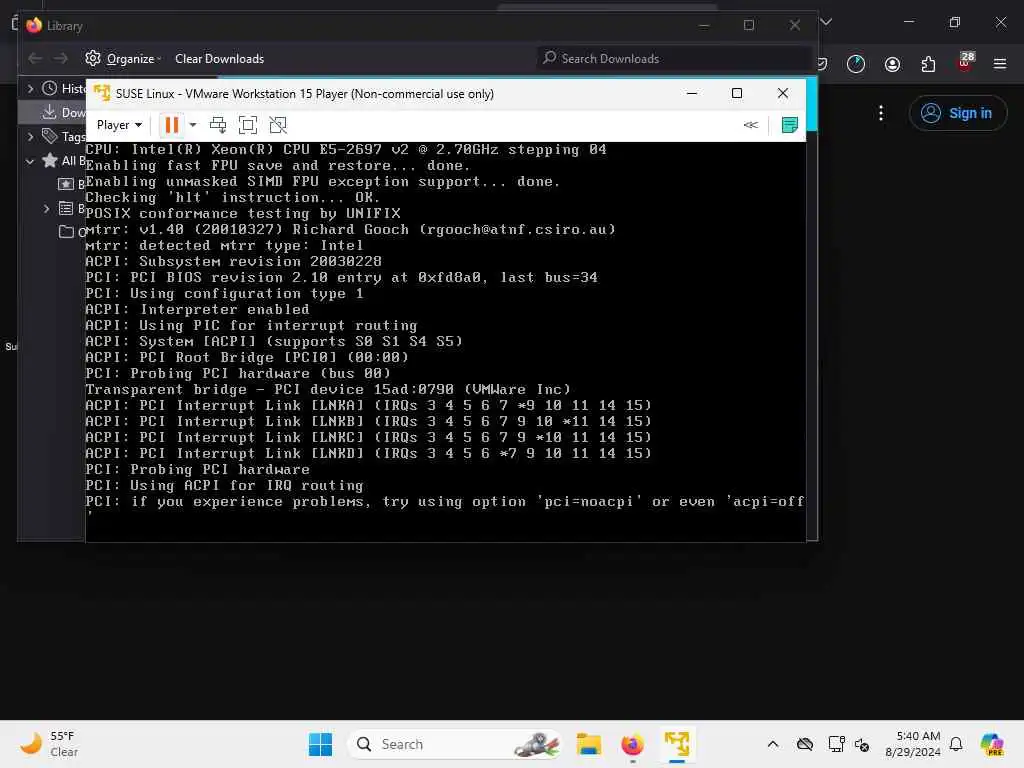Switch to Firefox from taskbar
1024x768 pixels.
point(633,744)
